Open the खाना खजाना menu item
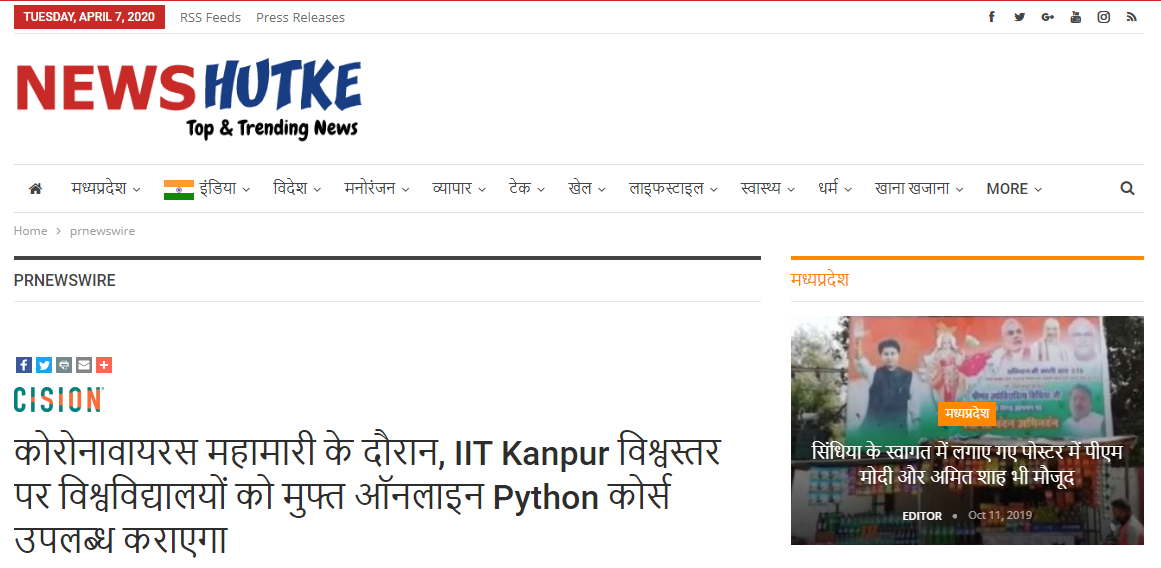Image resolution: width=1161 pixels, height=568 pixels. coord(919,189)
